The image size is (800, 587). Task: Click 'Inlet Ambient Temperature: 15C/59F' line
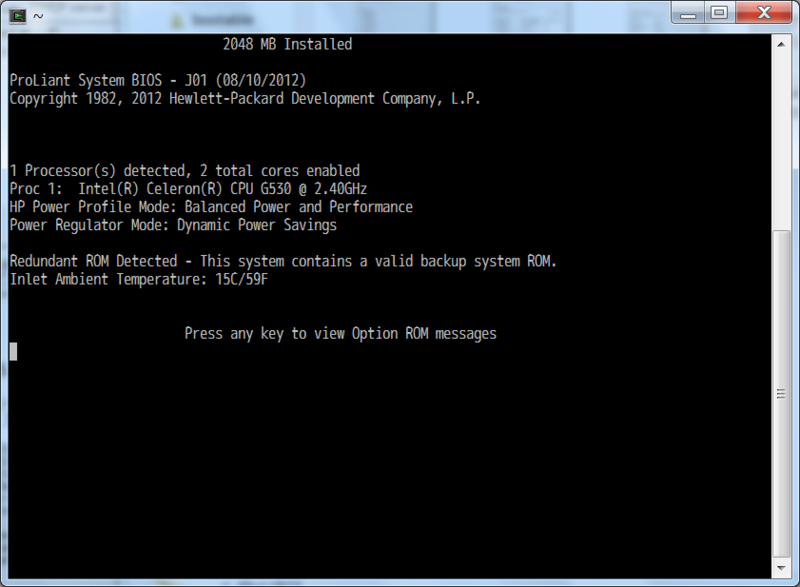139,279
